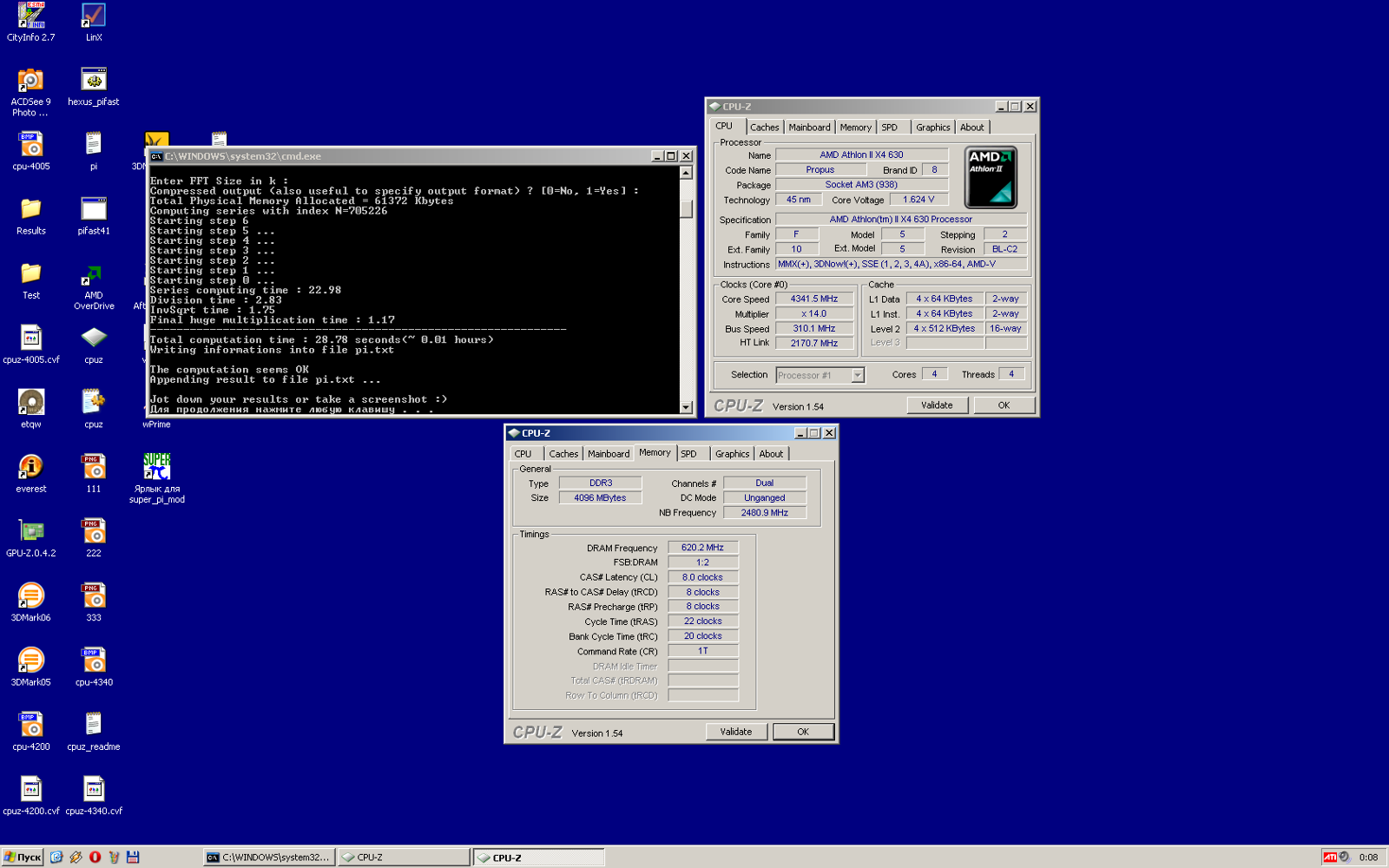This screenshot has width=1389, height=868.
Task: Select the super_pi_mod shortcut icon
Action: point(157,477)
